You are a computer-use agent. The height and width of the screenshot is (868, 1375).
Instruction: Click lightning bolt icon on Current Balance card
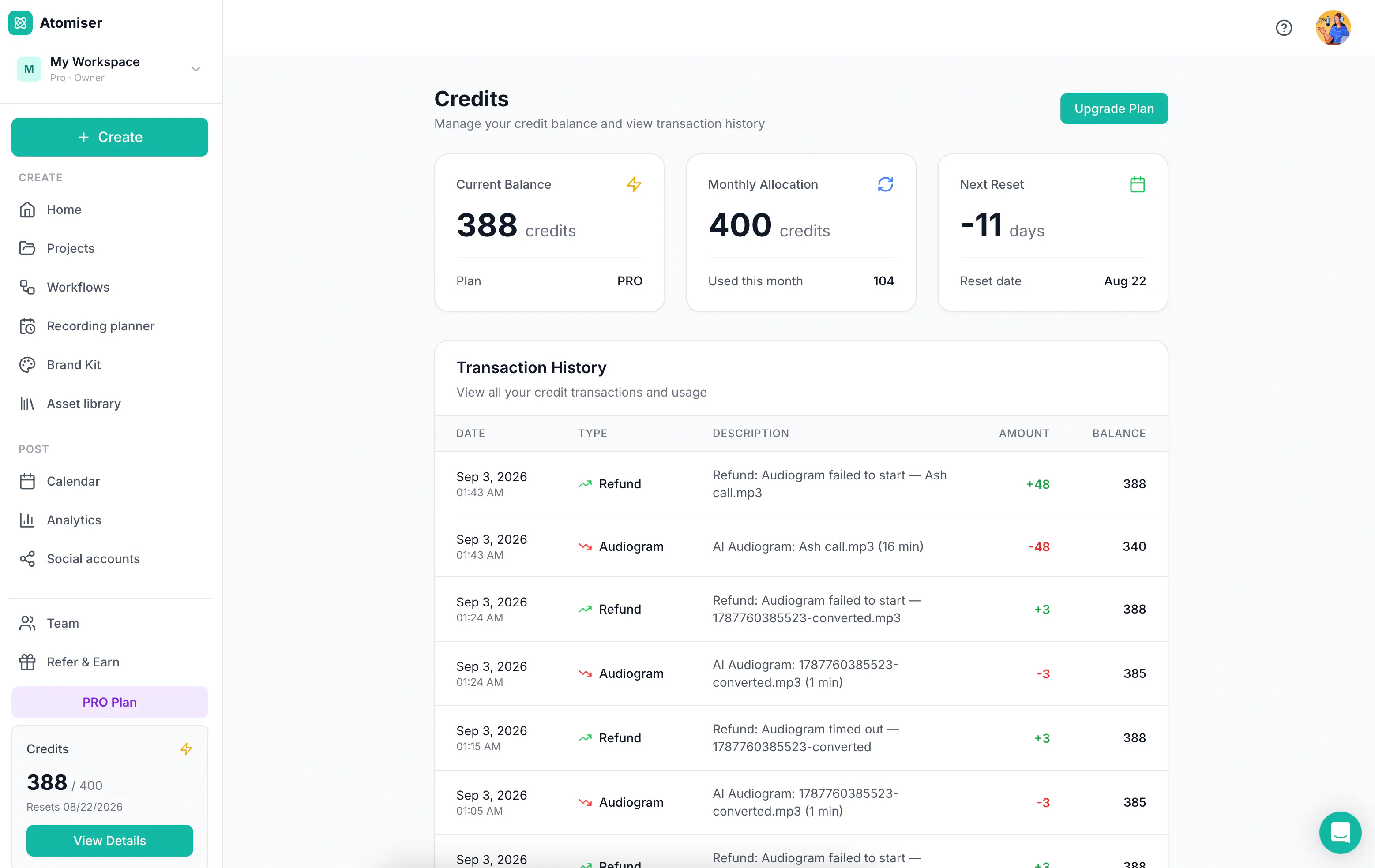point(634,184)
